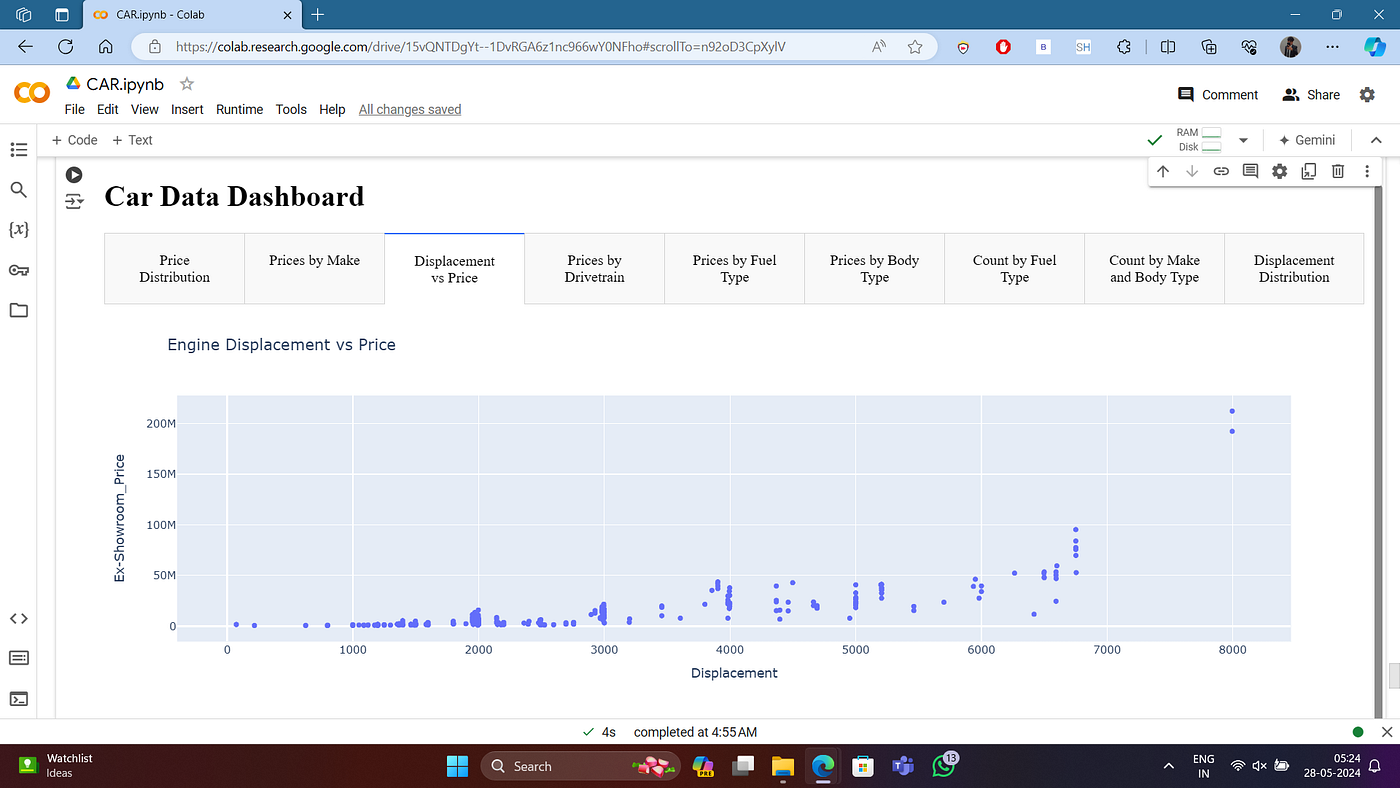Image resolution: width=1400 pixels, height=788 pixels.
Task: Open the Variables panel icon
Action: [18, 230]
